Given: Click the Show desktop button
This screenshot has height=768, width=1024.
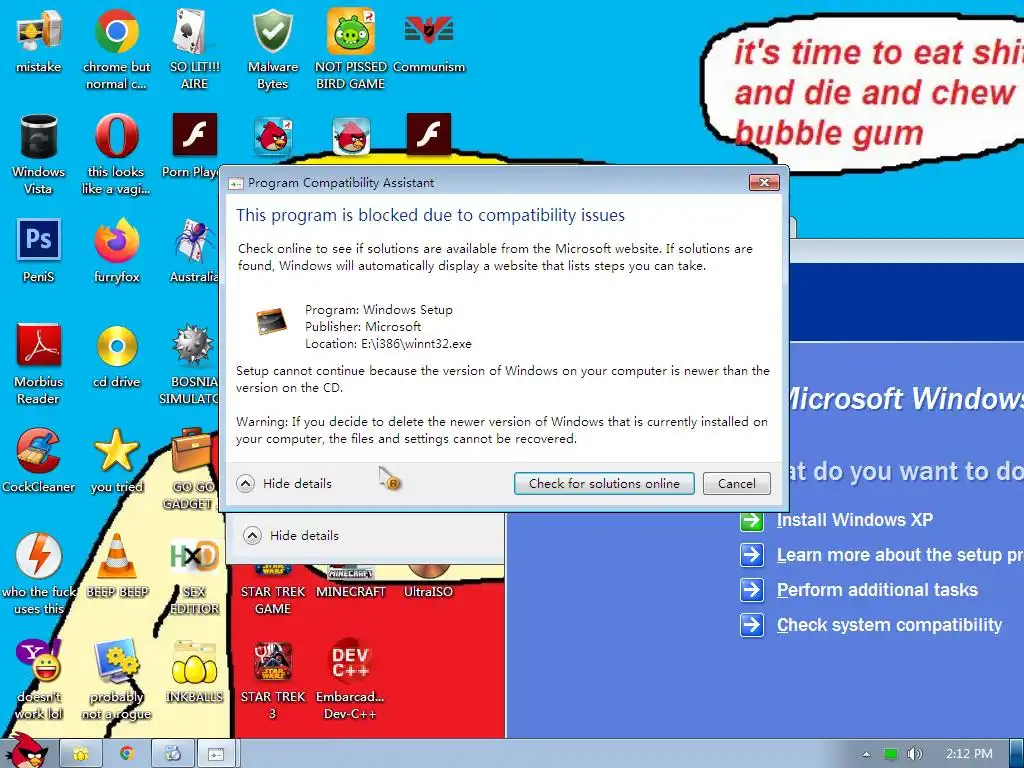Looking at the screenshot, I should (1017, 754).
